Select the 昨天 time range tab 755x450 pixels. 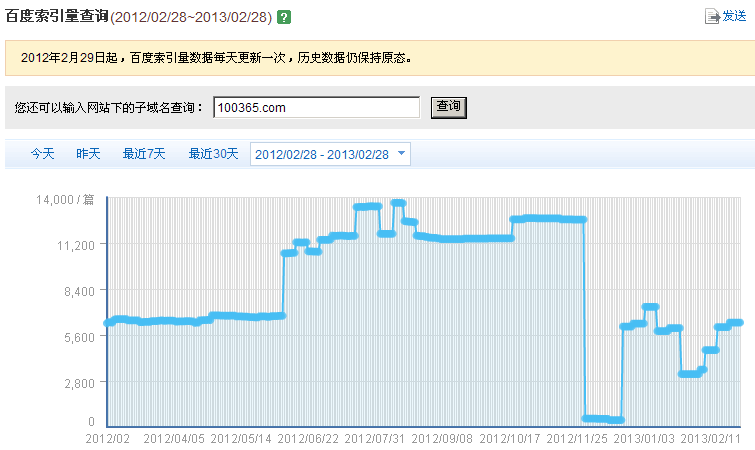click(88, 154)
